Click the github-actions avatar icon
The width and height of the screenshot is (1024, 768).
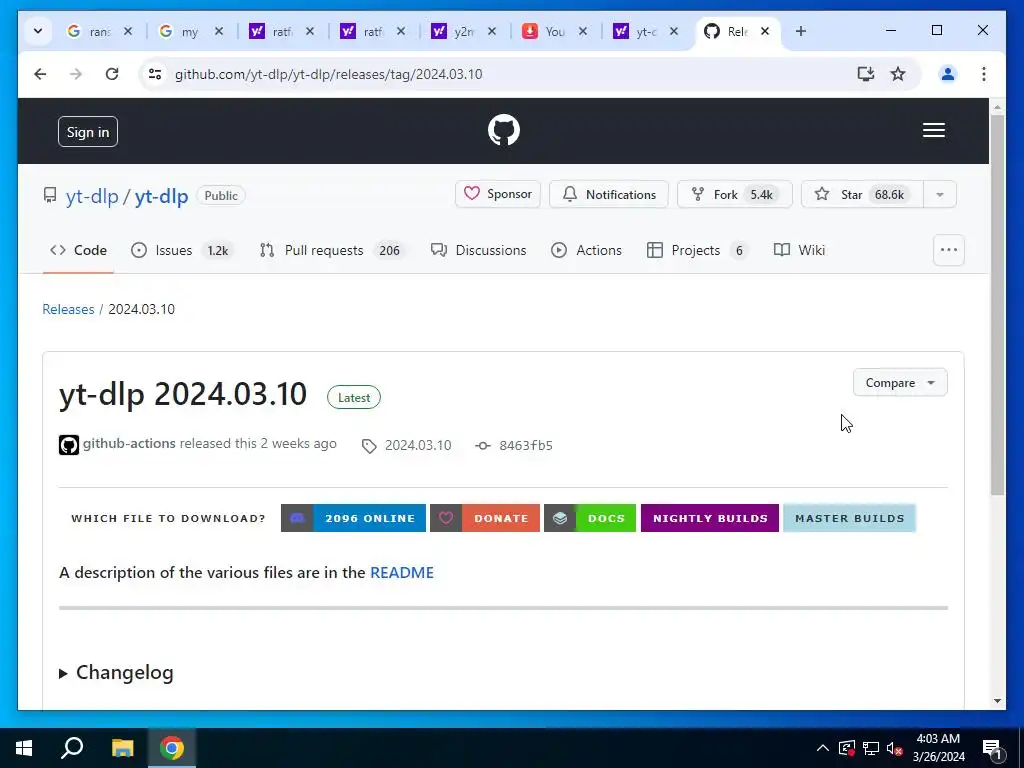(x=69, y=445)
